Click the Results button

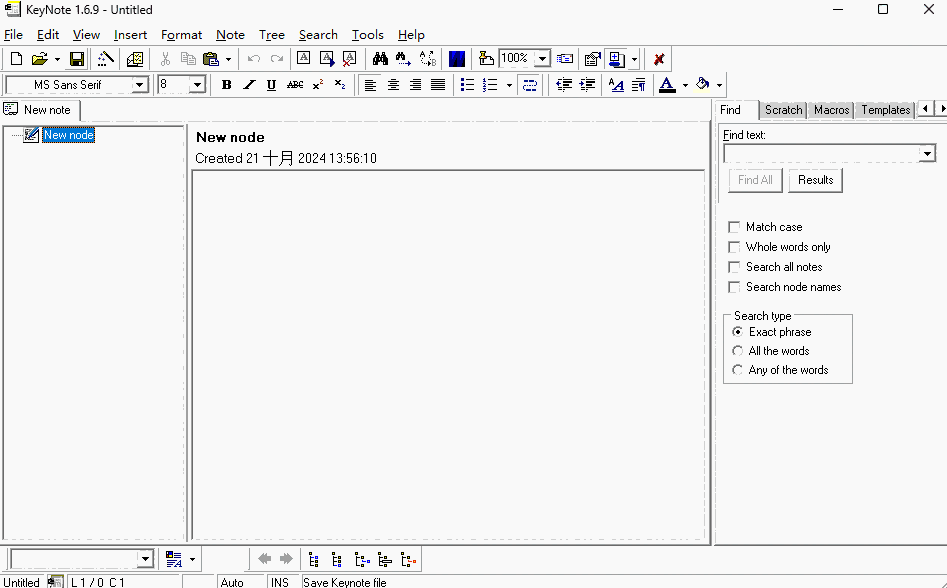[x=815, y=180]
